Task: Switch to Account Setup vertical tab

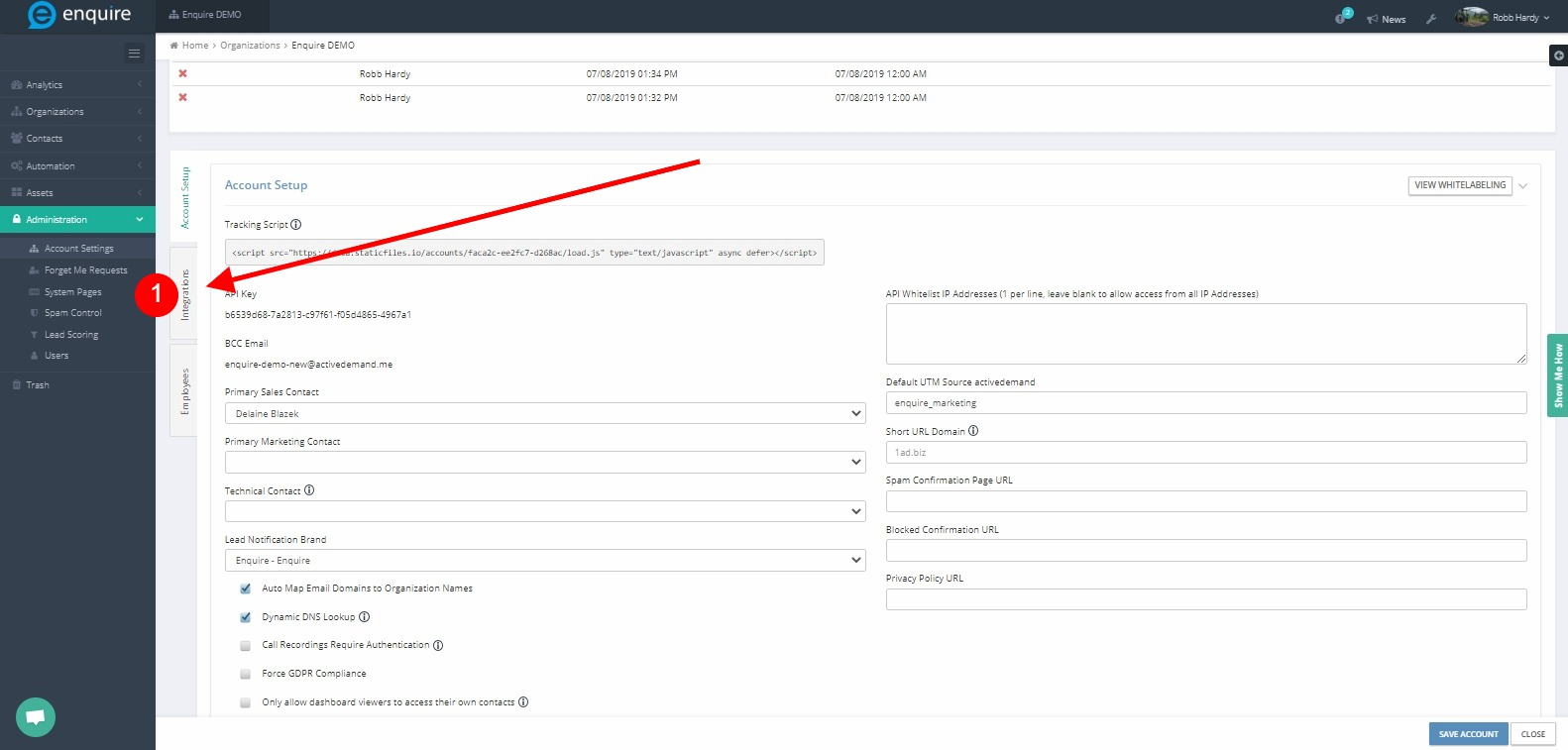Action: 184,198
